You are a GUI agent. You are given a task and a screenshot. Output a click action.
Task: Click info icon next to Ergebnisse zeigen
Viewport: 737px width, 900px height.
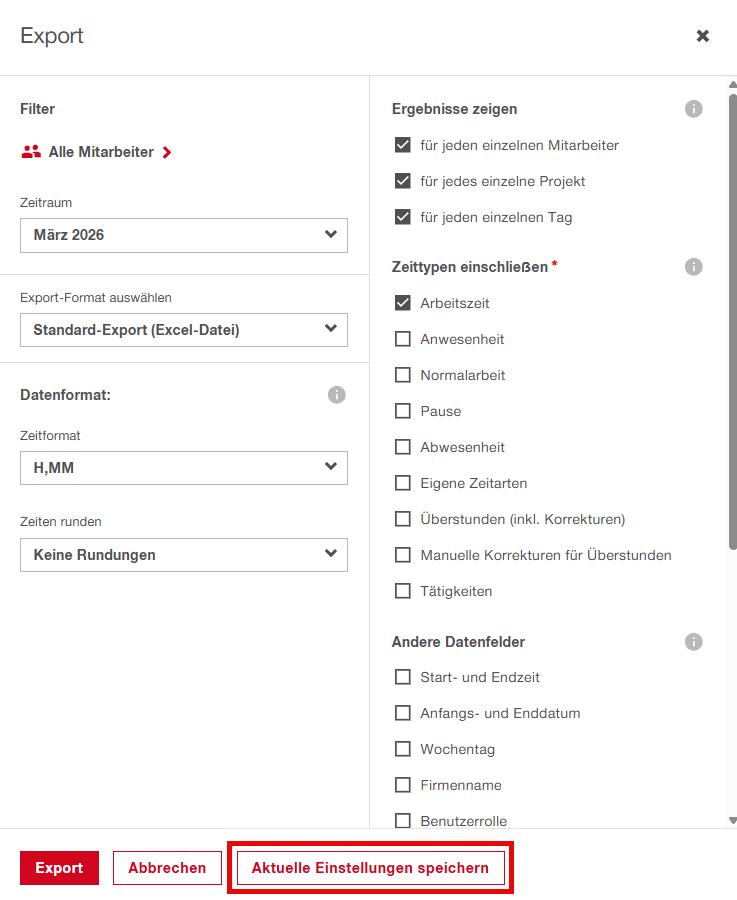pos(693,109)
